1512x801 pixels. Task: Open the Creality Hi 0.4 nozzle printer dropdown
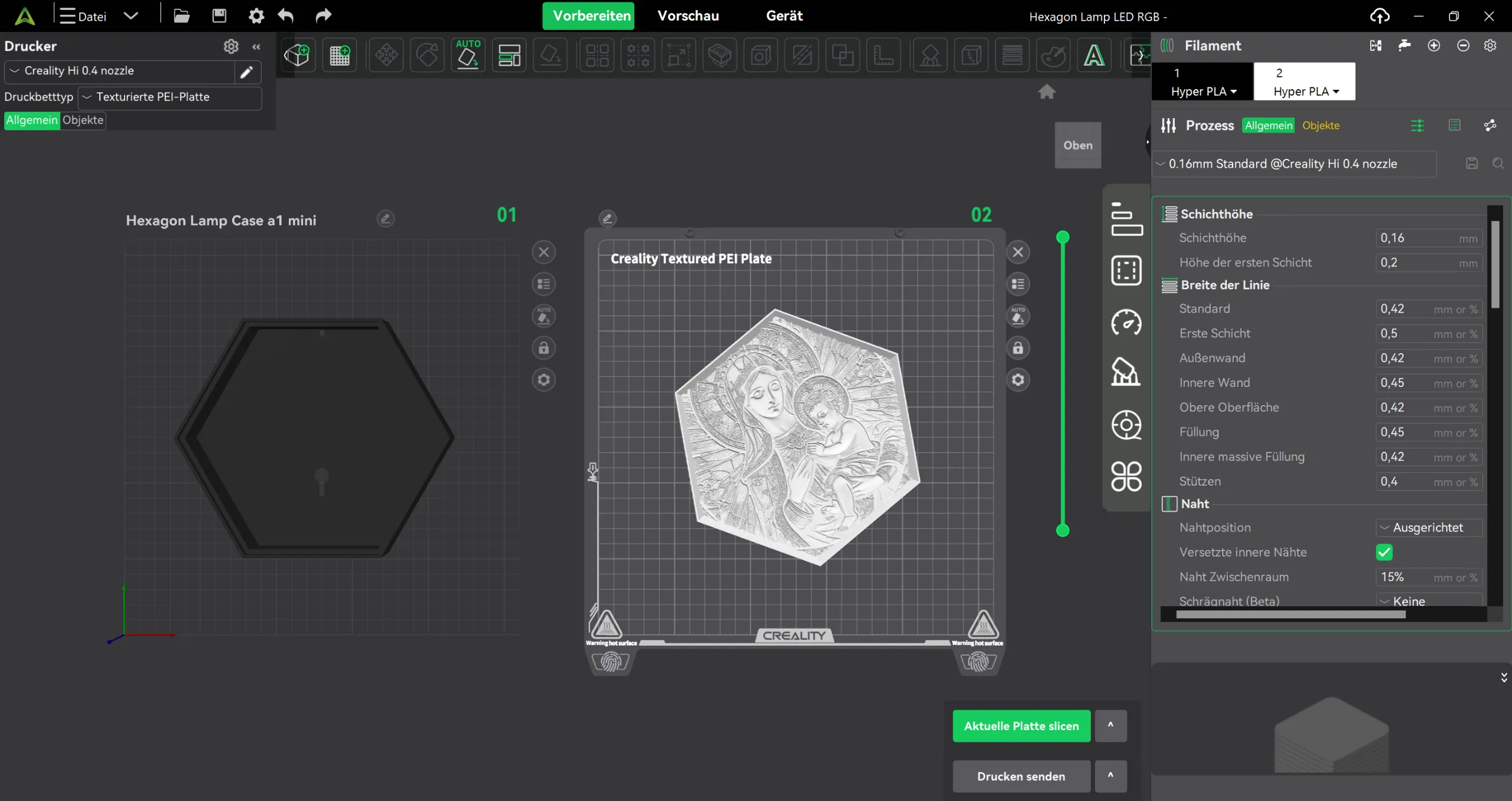(x=120, y=71)
